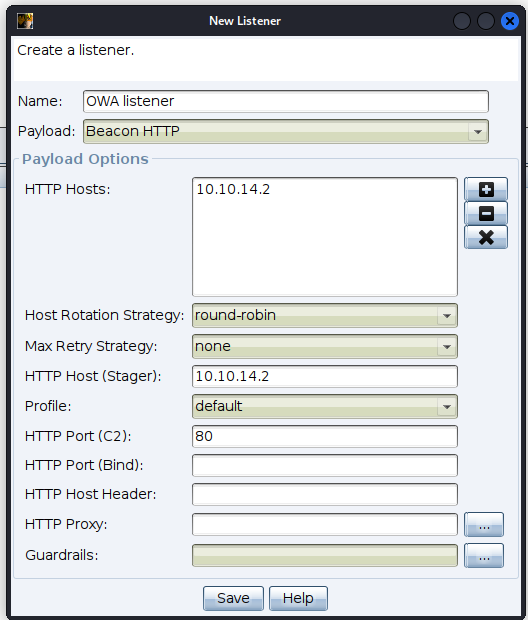
Task: Click the Payload Options section heading
Action: pyautogui.click(x=85, y=159)
